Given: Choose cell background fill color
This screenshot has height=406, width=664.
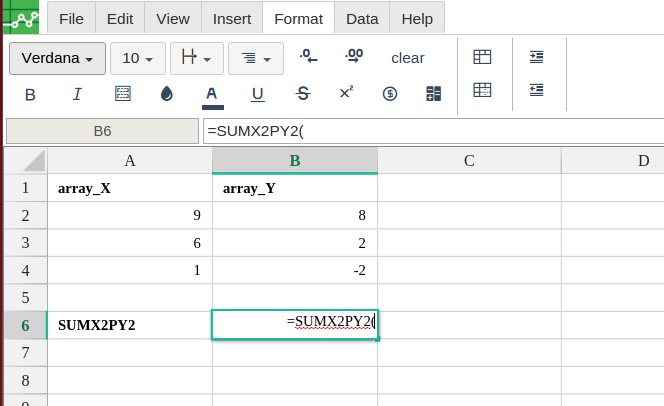Looking at the screenshot, I should [167, 94].
